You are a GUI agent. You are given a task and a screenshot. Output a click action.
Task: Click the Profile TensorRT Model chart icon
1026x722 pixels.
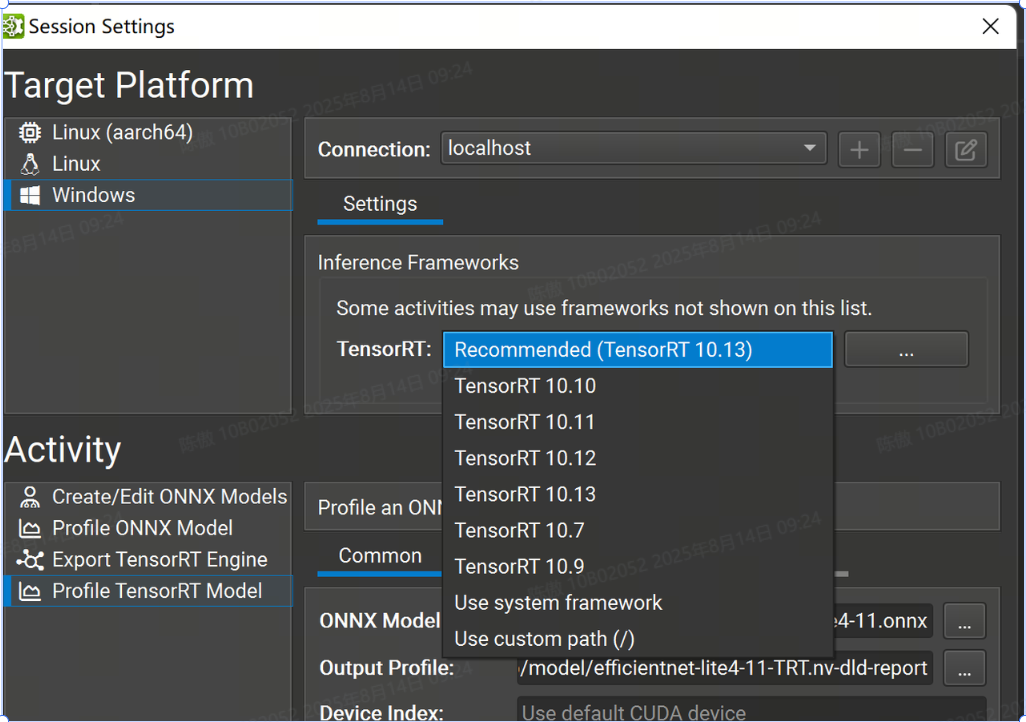pyautogui.click(x=29, y=591)
